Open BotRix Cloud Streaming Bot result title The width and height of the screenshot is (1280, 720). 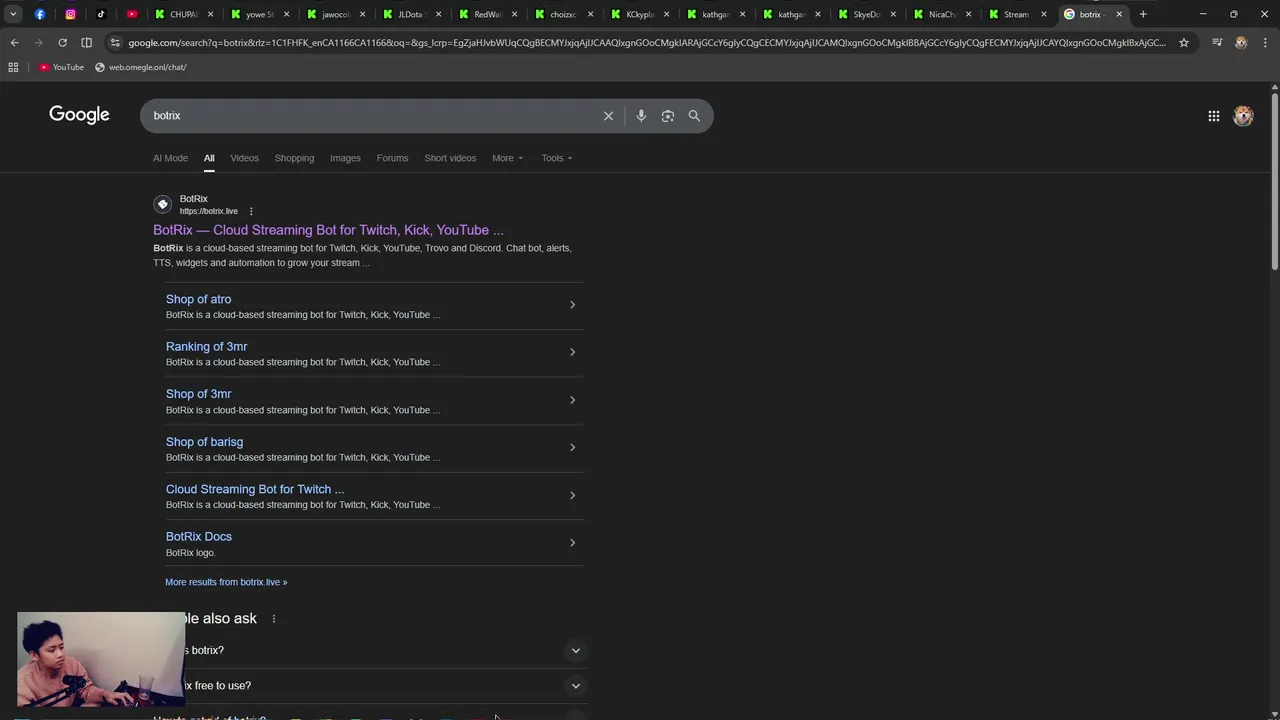pyautogui.click(x=328, y=230)
